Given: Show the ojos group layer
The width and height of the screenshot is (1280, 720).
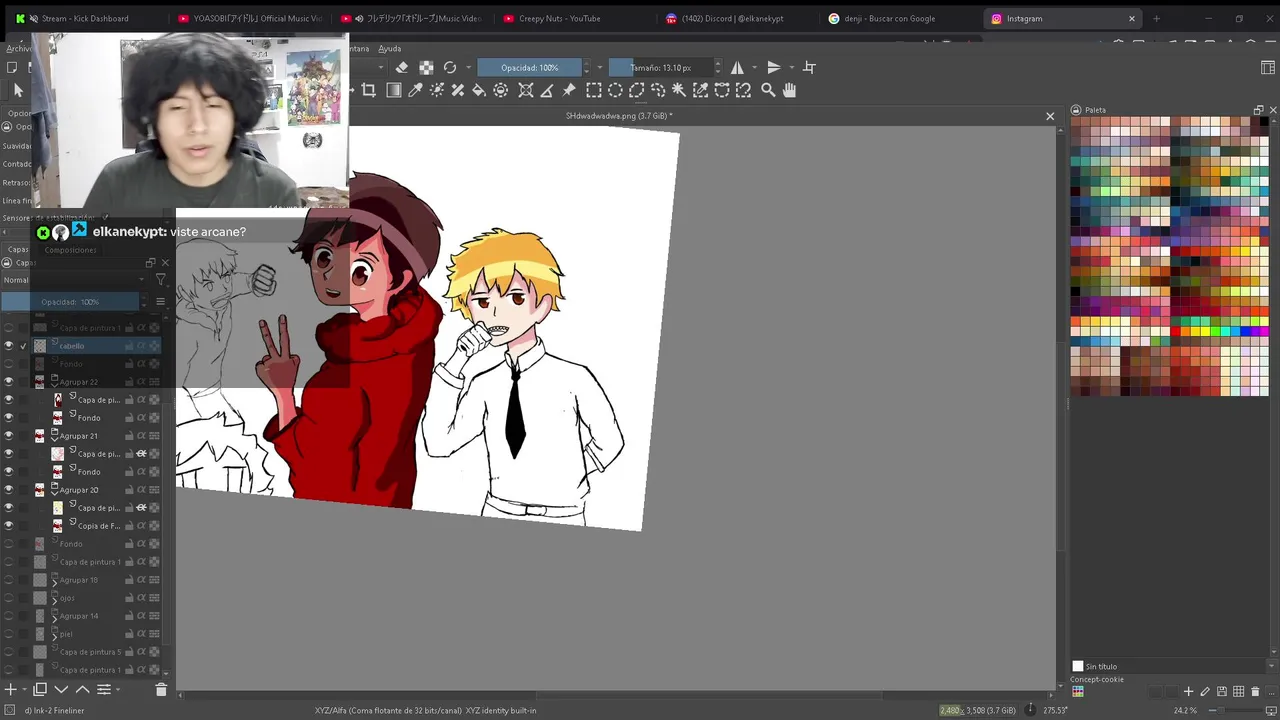Looking at the screenshot, I should click(9, 598).
